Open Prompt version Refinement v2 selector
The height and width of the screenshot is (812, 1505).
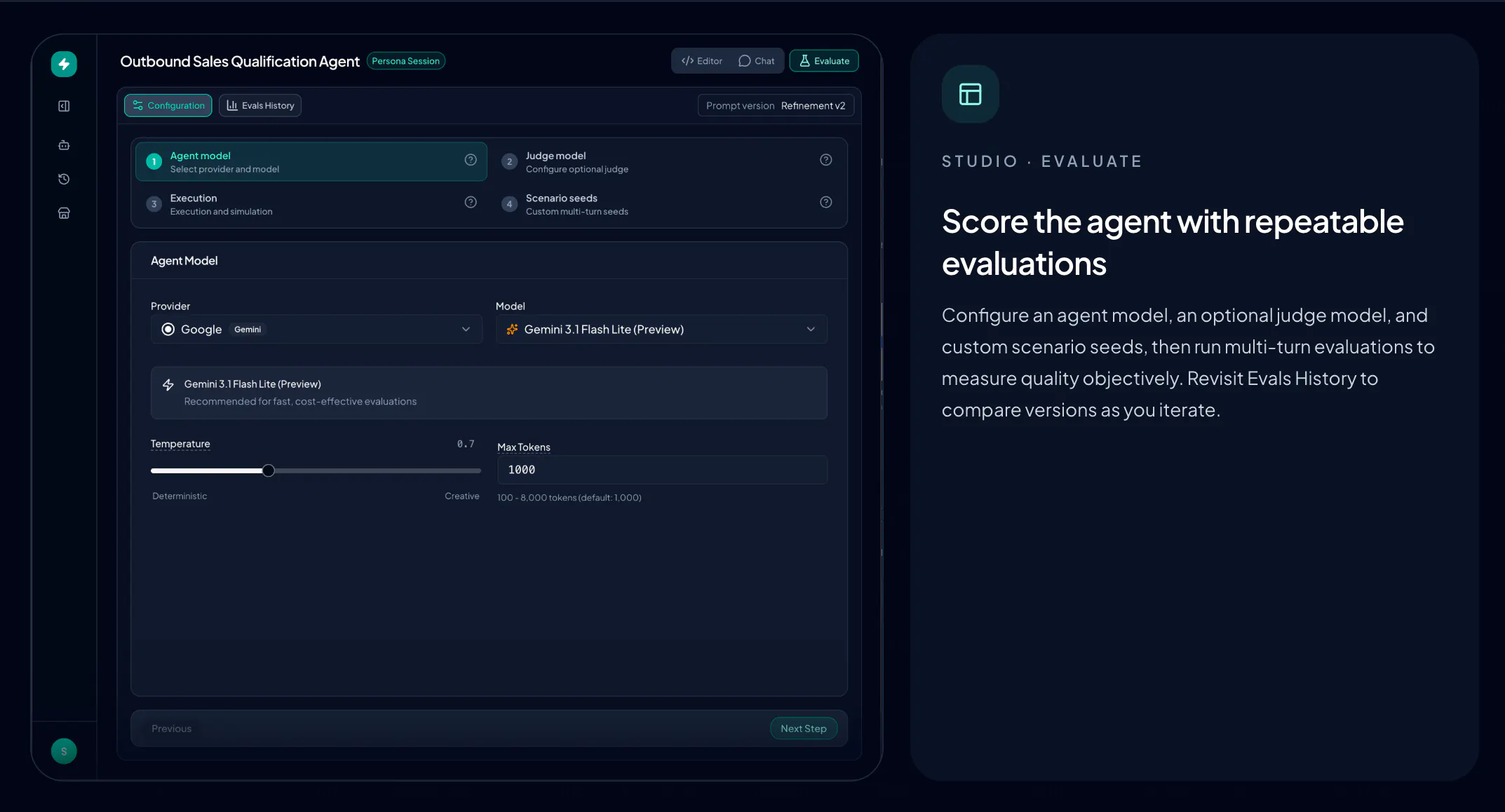776,106
